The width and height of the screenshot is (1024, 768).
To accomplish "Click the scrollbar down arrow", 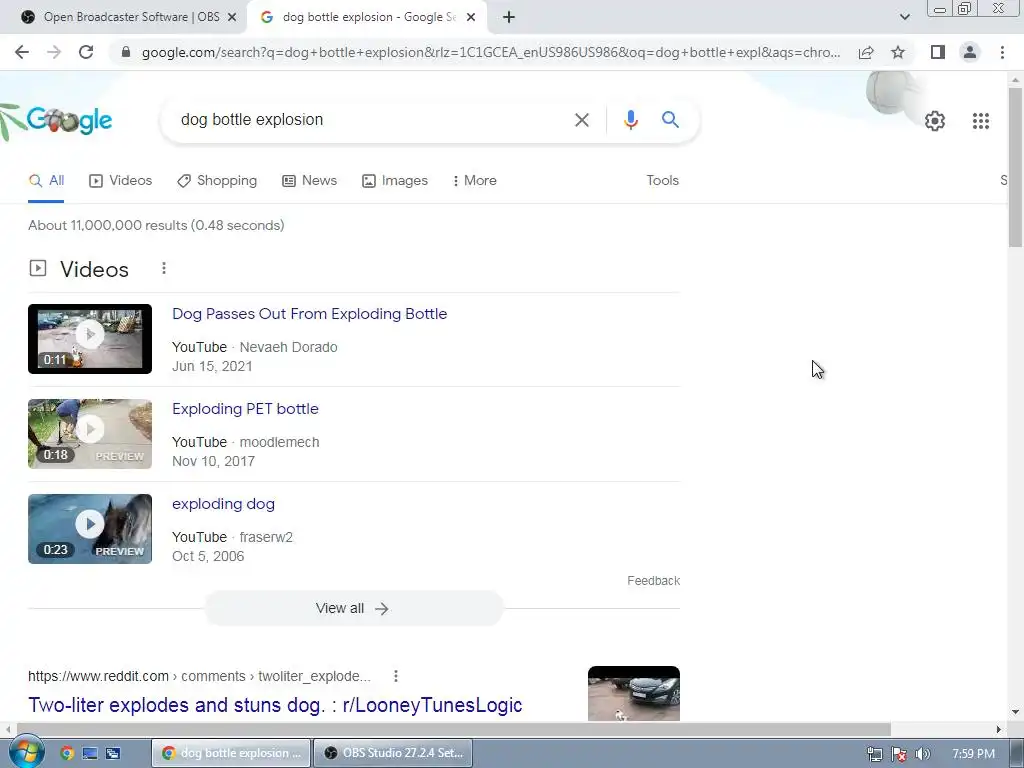I will click(x=1015, y=712).
